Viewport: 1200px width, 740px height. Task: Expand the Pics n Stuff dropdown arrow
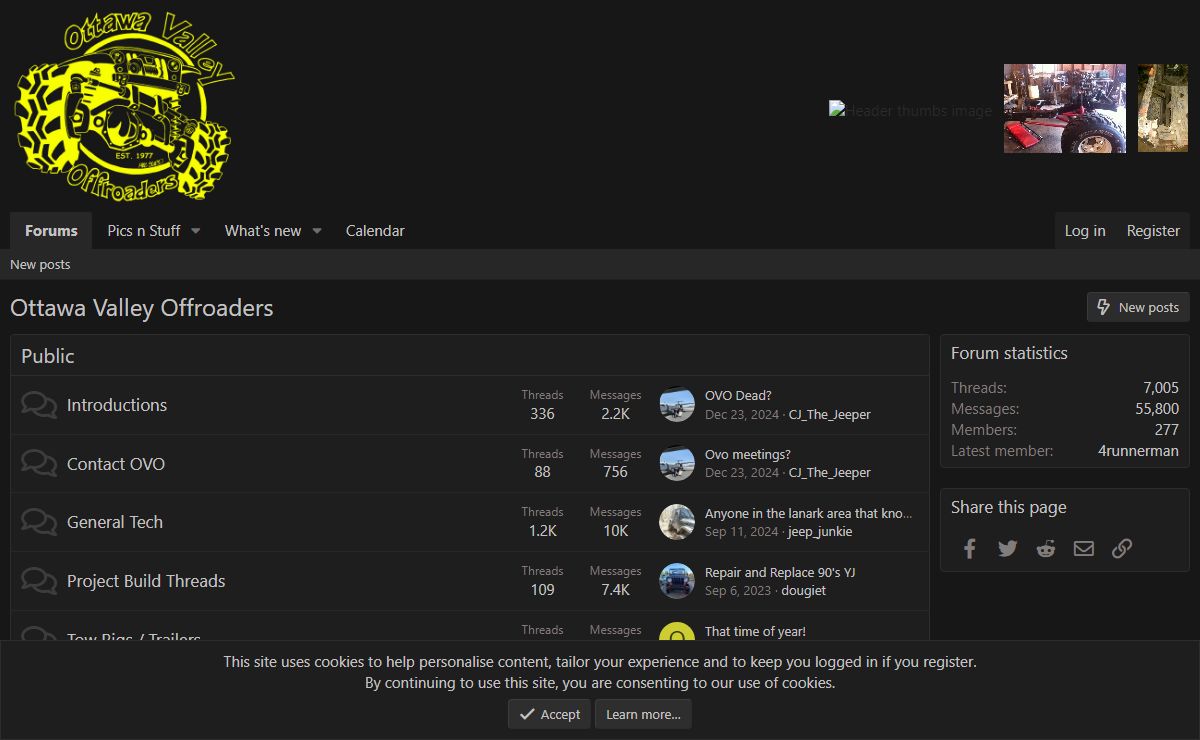(196, 231)
